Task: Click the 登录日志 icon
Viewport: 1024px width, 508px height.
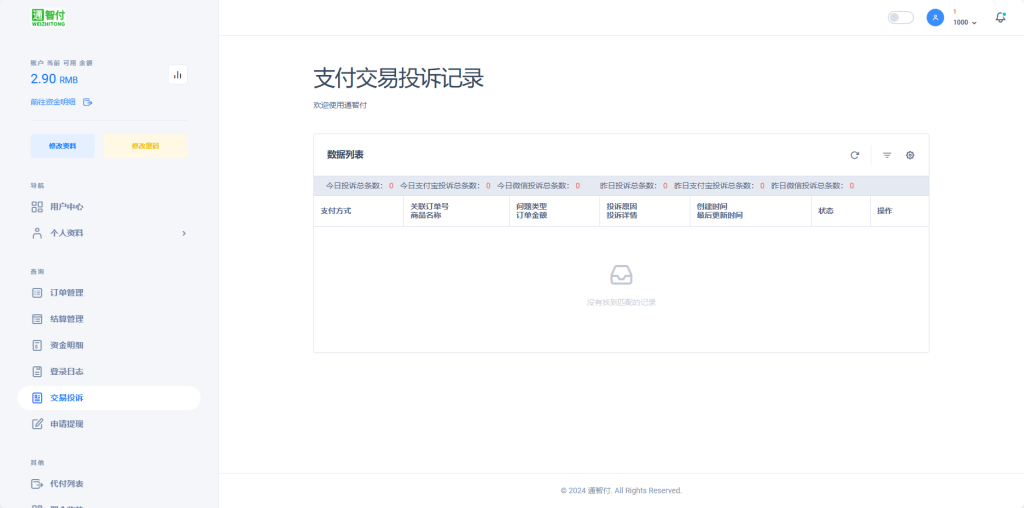Action: click(x=37, y=372)
